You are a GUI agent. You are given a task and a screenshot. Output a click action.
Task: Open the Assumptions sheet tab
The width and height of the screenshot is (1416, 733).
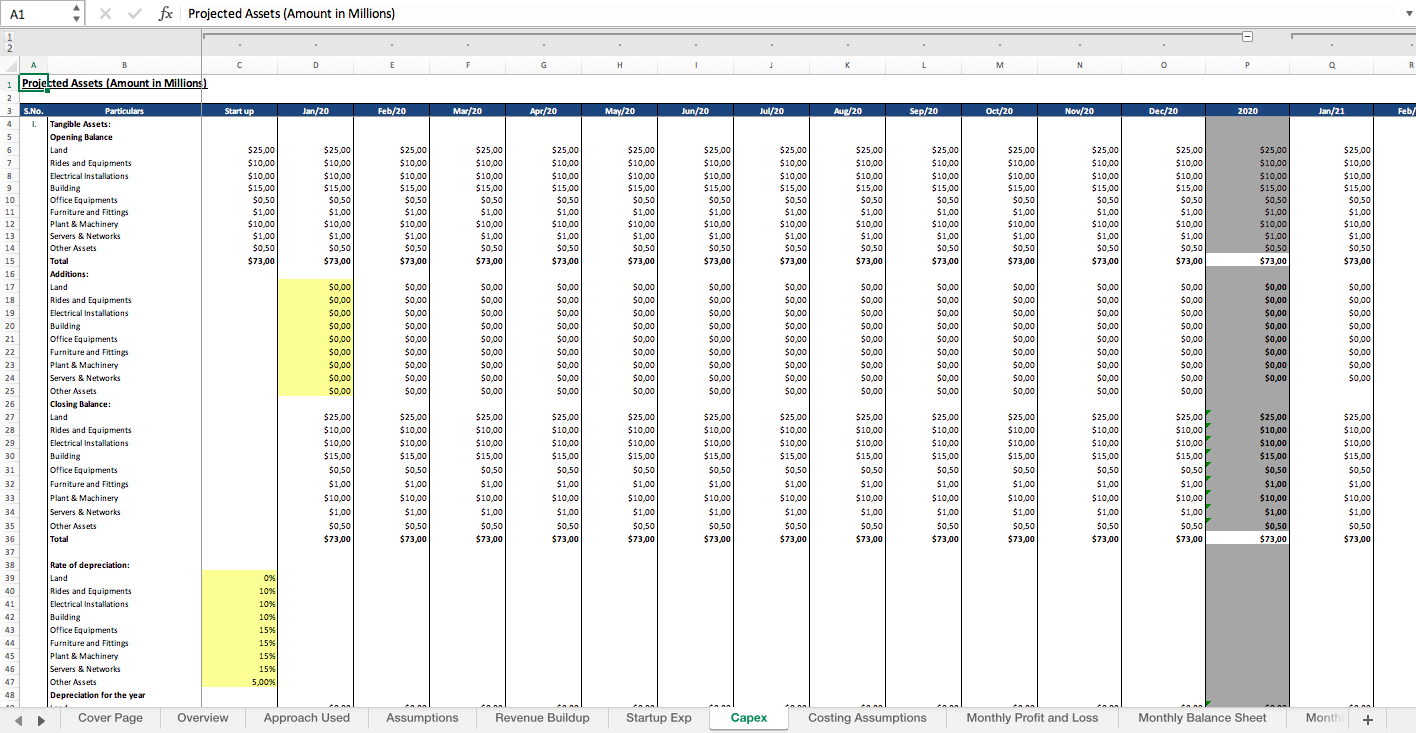point(422,718)
